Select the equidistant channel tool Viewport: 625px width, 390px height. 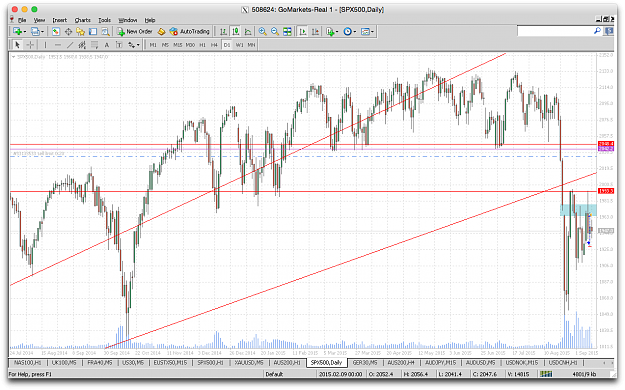click(82, 45)
